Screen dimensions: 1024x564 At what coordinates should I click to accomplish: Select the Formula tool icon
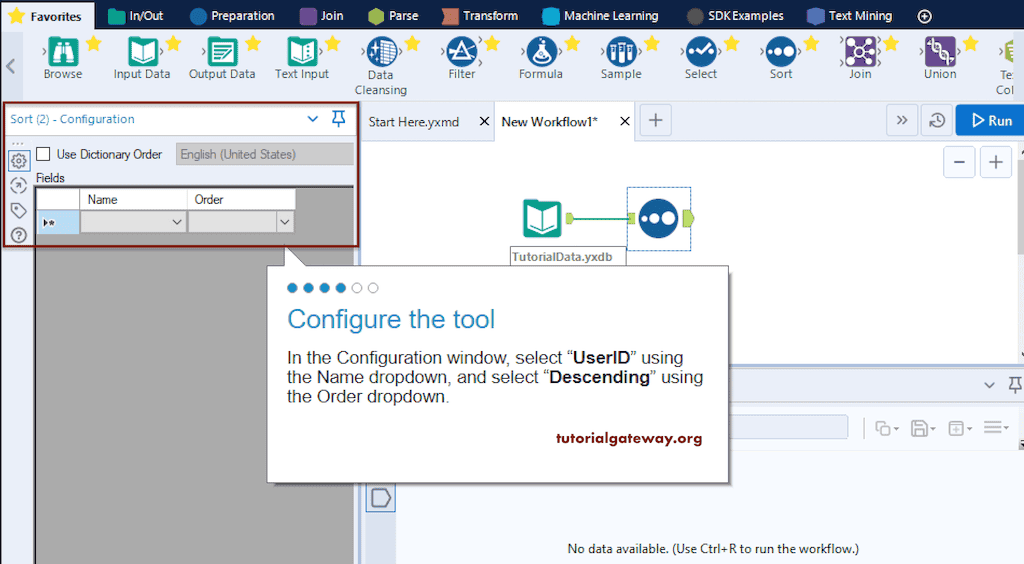541,52
